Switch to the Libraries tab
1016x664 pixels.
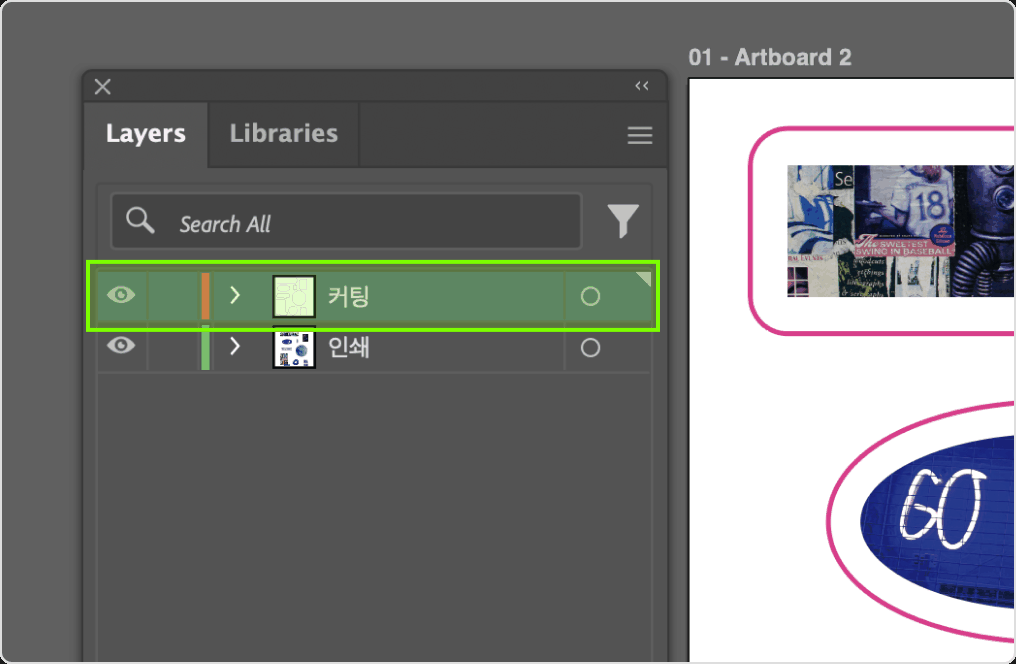pyautogui.click(x=283, y=133)
